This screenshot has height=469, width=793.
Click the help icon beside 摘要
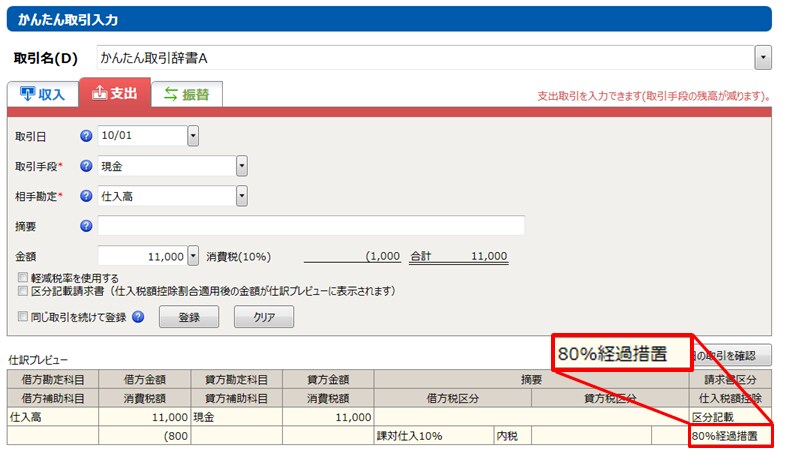86,226
